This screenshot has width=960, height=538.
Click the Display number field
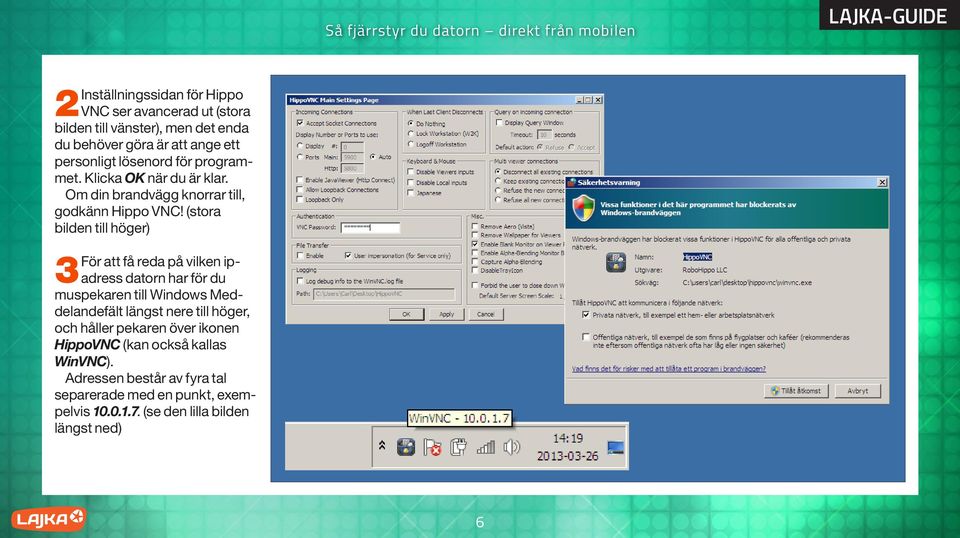point(352,146)
